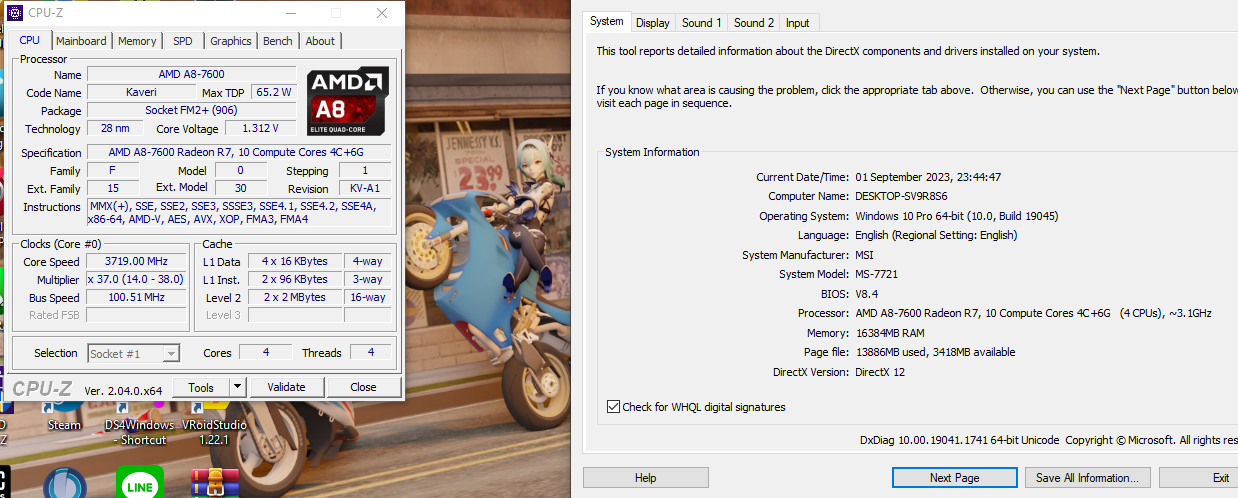Click the Code Name field showing Kaveri
This screenshot has width=1238, height=498.
(141, 92)
